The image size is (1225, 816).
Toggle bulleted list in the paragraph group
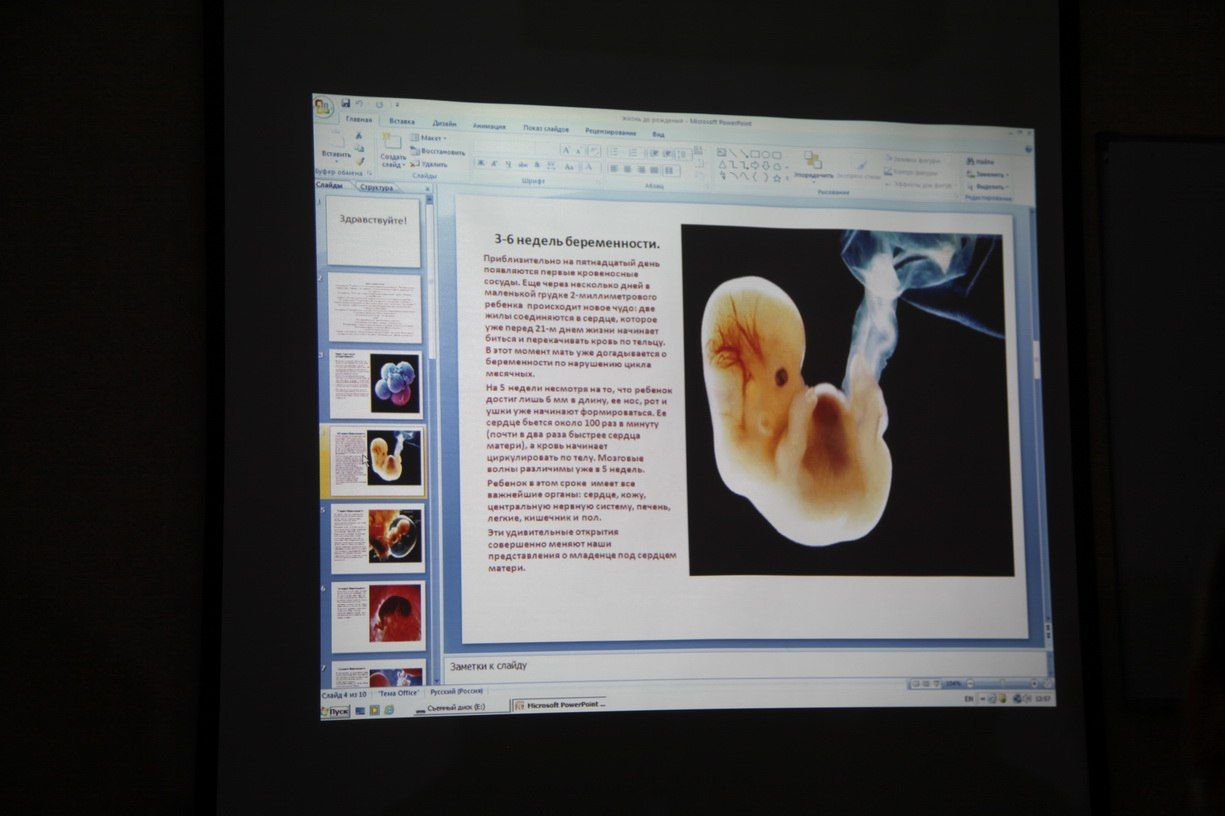pyautogui.click(x=613, y=152)
